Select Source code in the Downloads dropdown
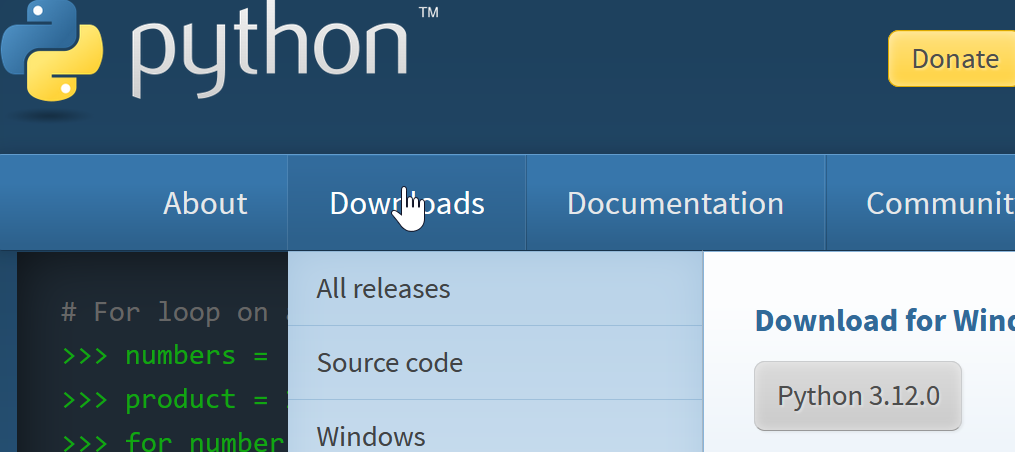The height and width of the screenshot is (452, 1015). (495, 363)
